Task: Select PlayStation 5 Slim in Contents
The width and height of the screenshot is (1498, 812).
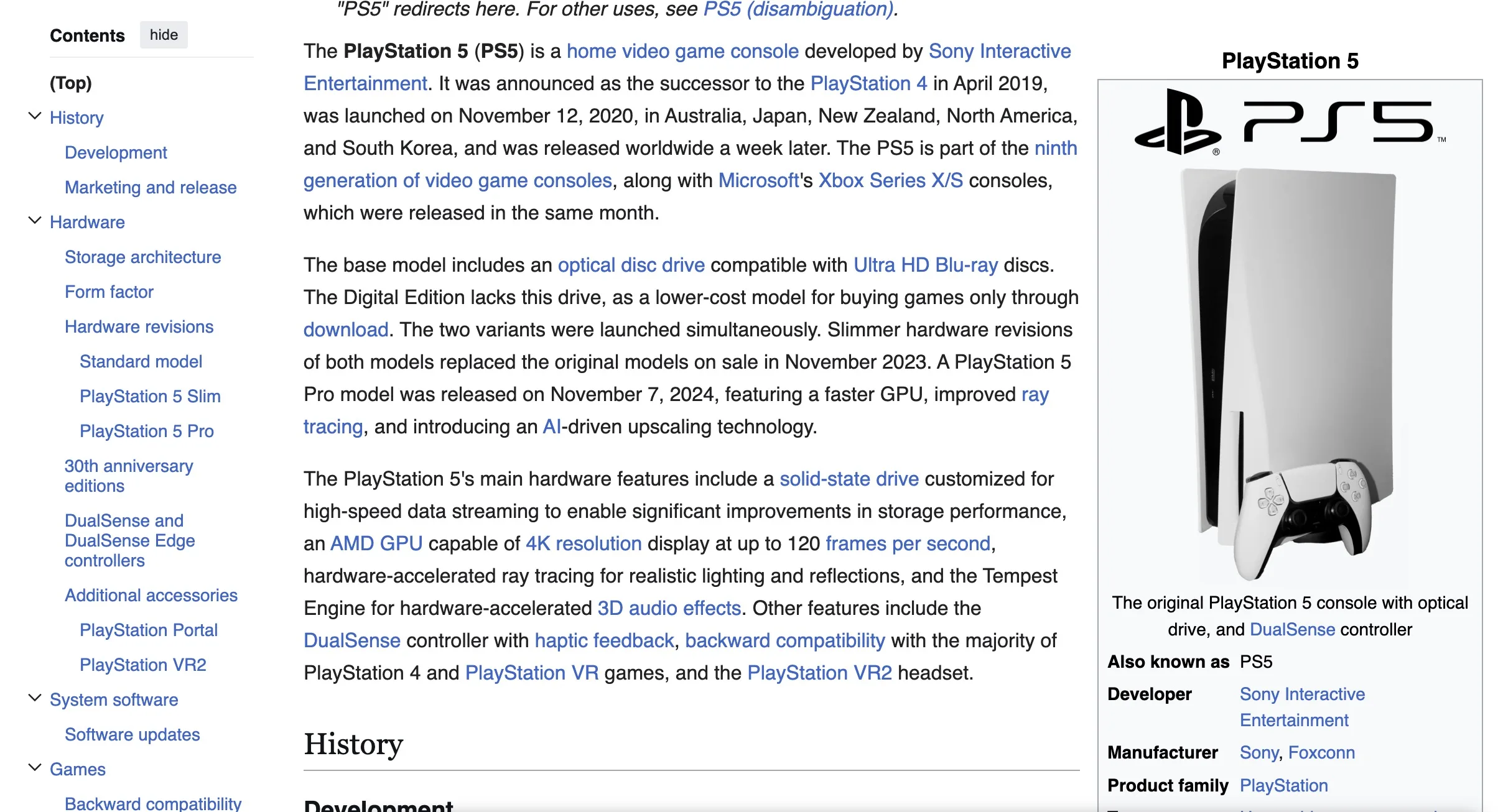Action: [150, 396]
